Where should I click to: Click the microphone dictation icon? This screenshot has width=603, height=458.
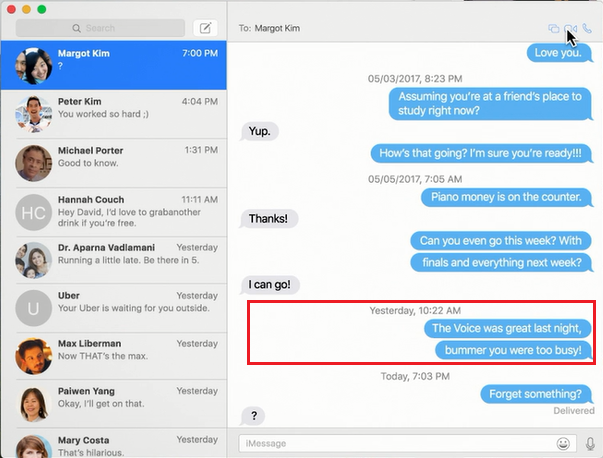[x=590, y=442]
